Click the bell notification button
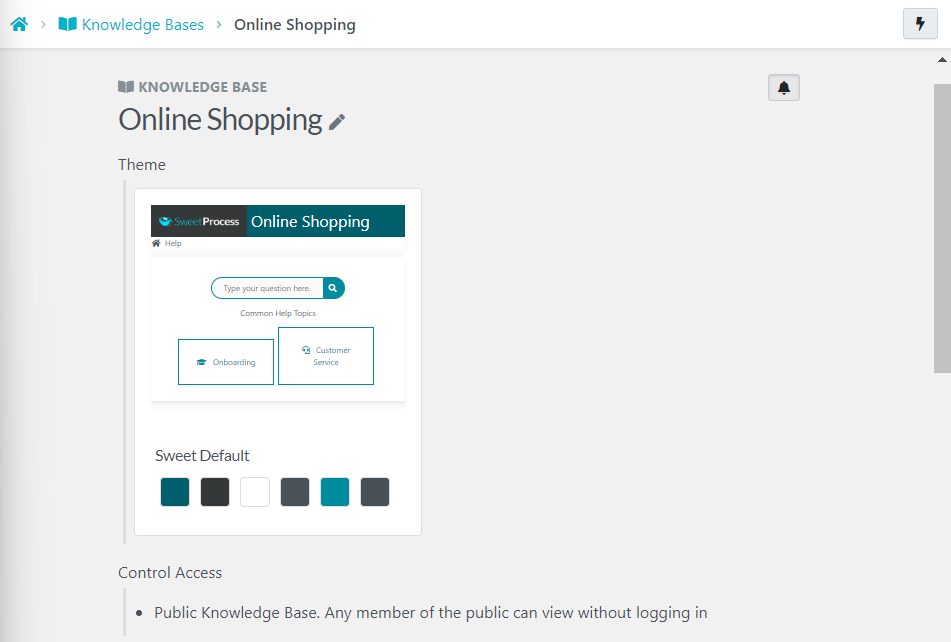This screenshot has height=642, width=951. (784, 88)
